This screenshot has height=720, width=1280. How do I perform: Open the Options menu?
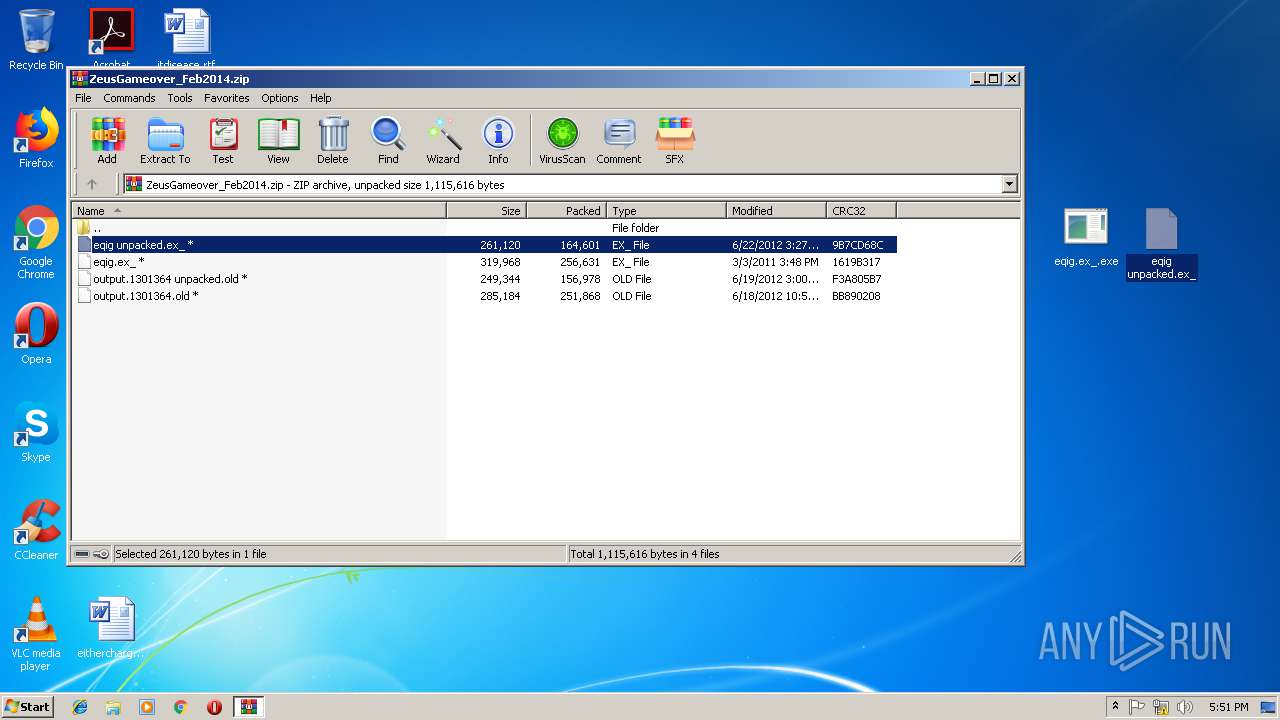tap(280, 98)
